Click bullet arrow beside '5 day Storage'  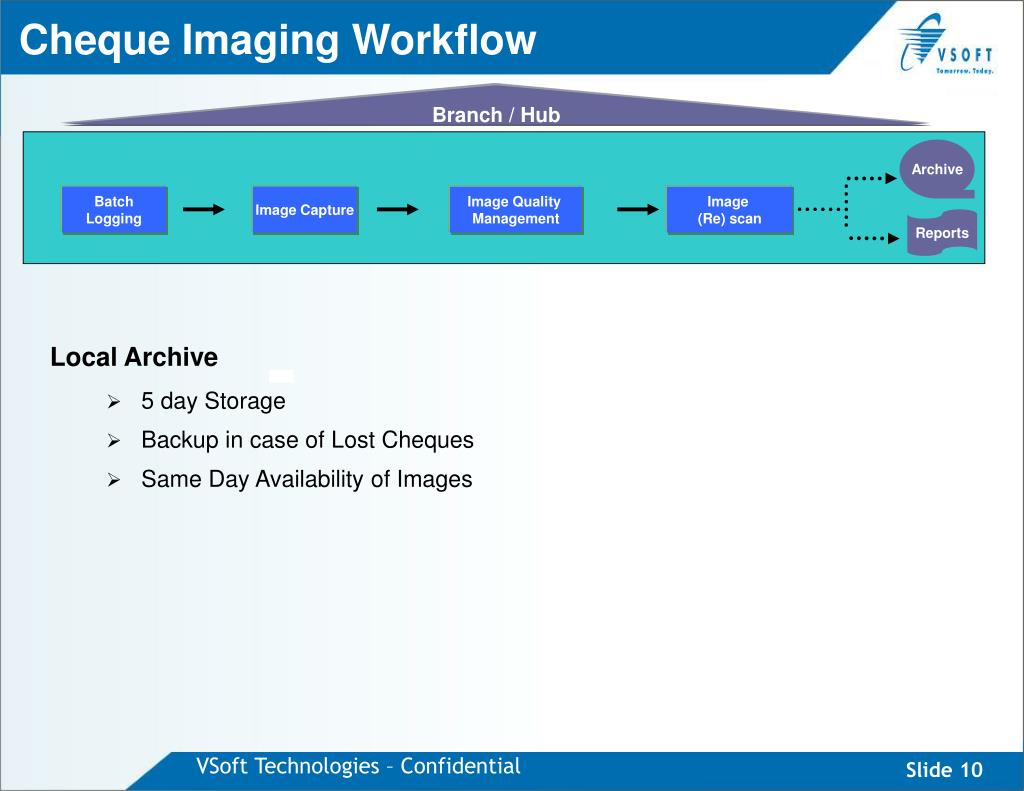(x=114, y=402)
